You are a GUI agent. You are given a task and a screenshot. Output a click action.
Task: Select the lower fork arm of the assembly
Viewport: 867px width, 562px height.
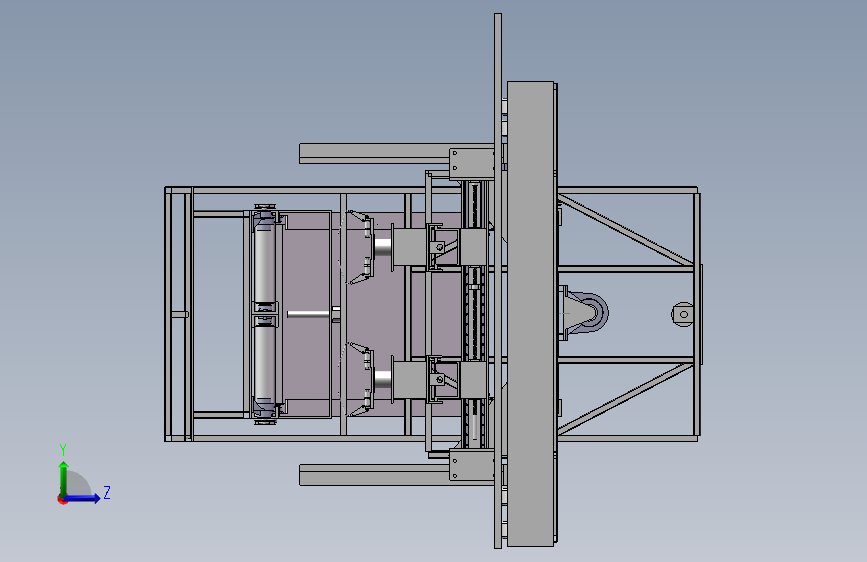374,475
